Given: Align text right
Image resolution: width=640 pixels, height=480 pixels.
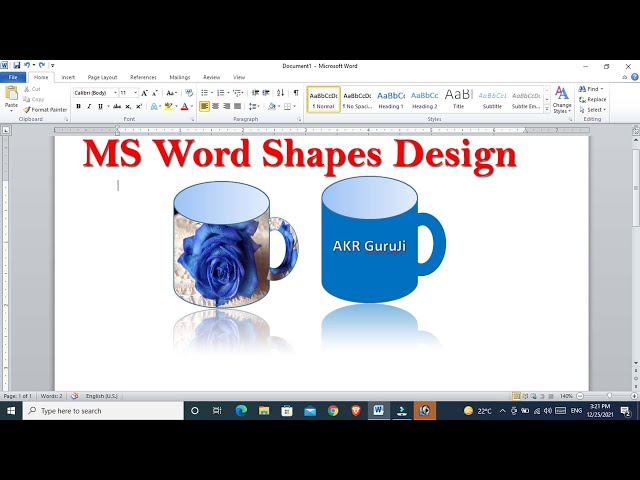Looking at the screenshot, I should point(227,107).
